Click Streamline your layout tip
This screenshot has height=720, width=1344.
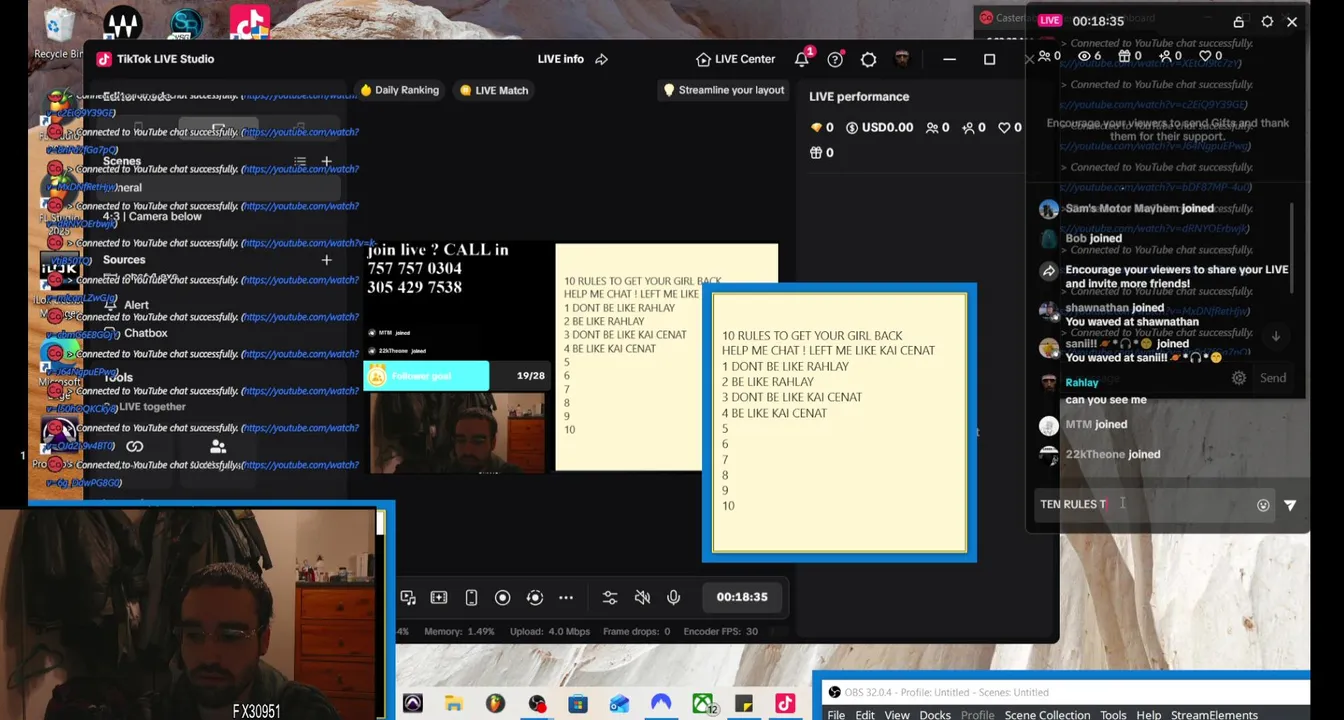tap(724, 90)
